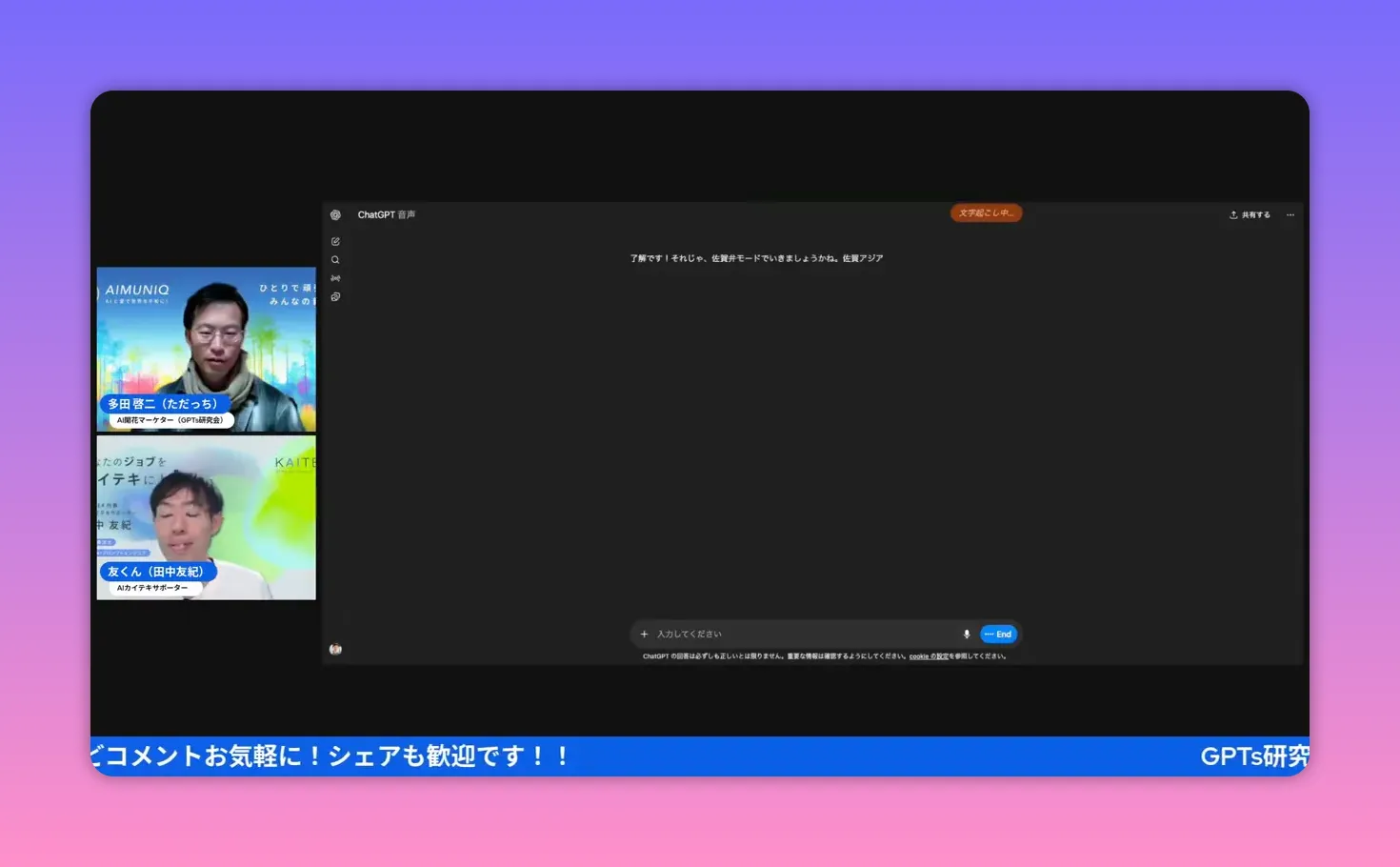Select the search icon in the sidebar
Viewport: 1400px width, 867px height.
(335, 259)
